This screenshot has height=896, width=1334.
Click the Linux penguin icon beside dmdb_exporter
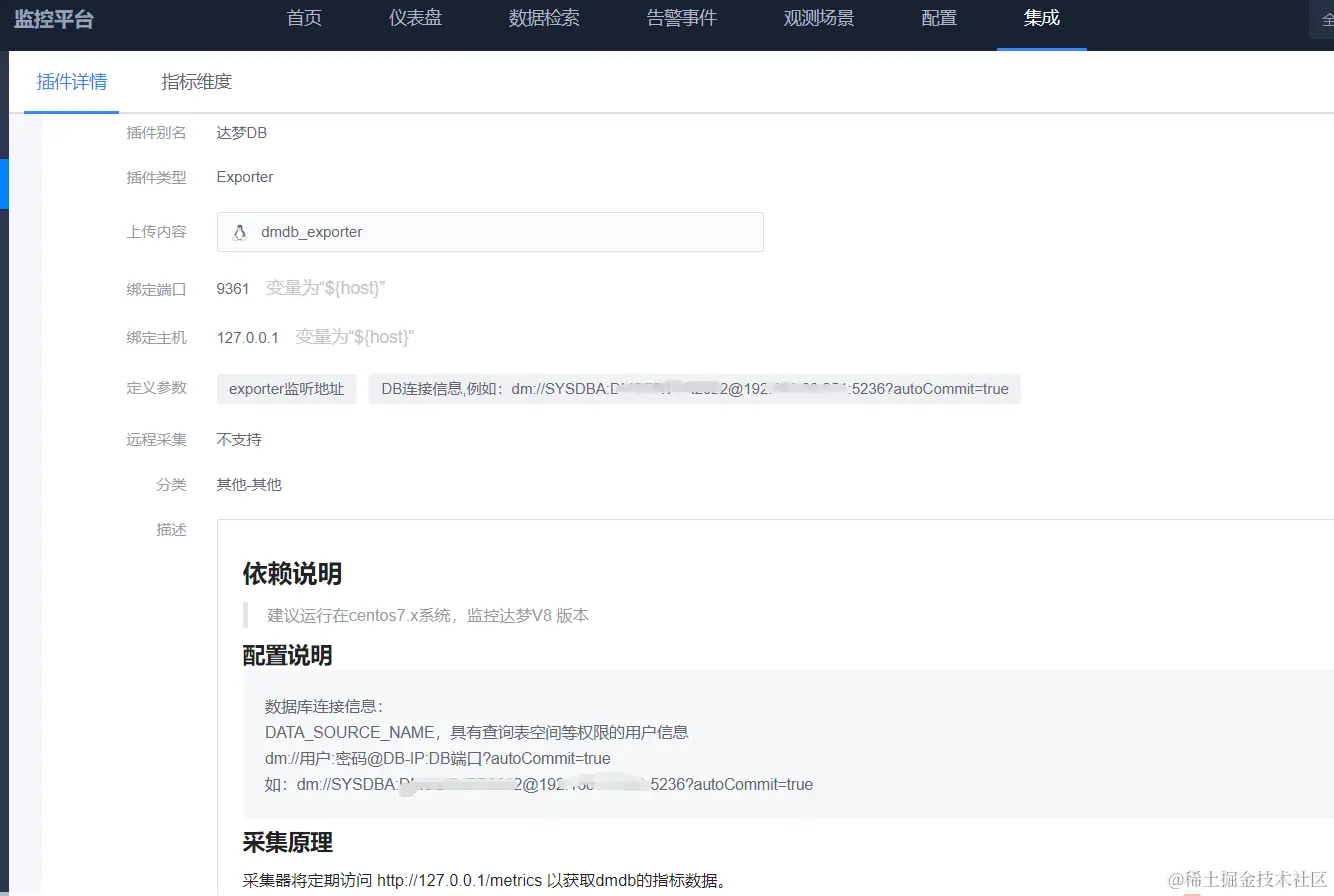pos(239,232)
